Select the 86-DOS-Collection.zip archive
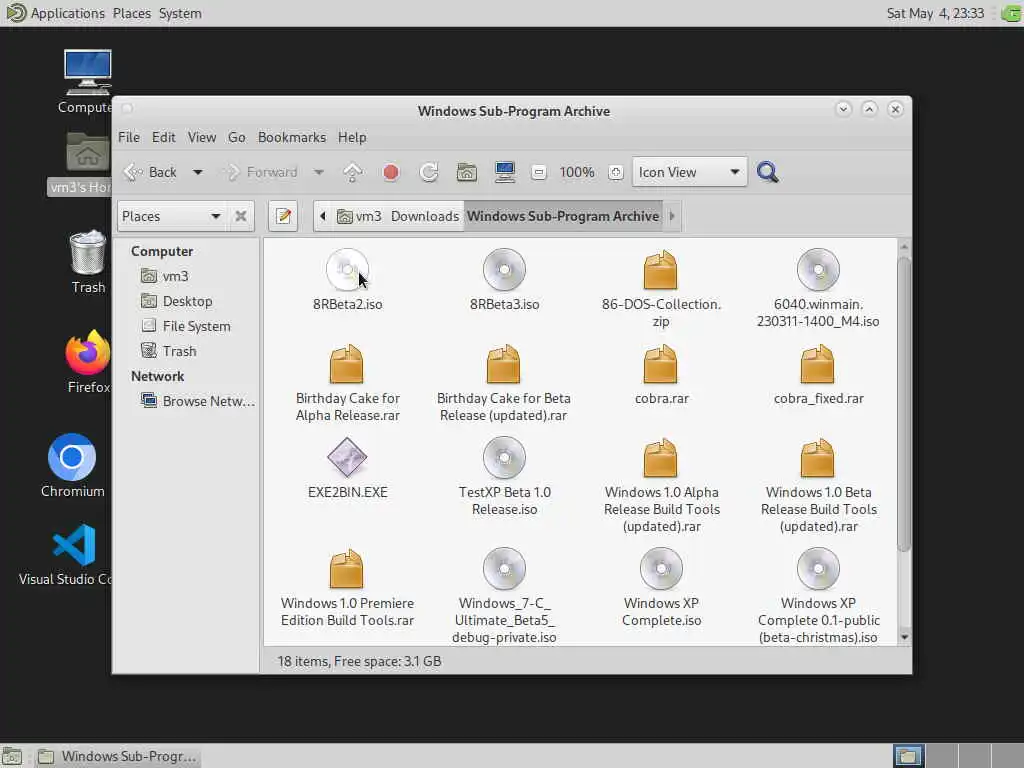This screenshot has height=768, width=1024. 661,288
